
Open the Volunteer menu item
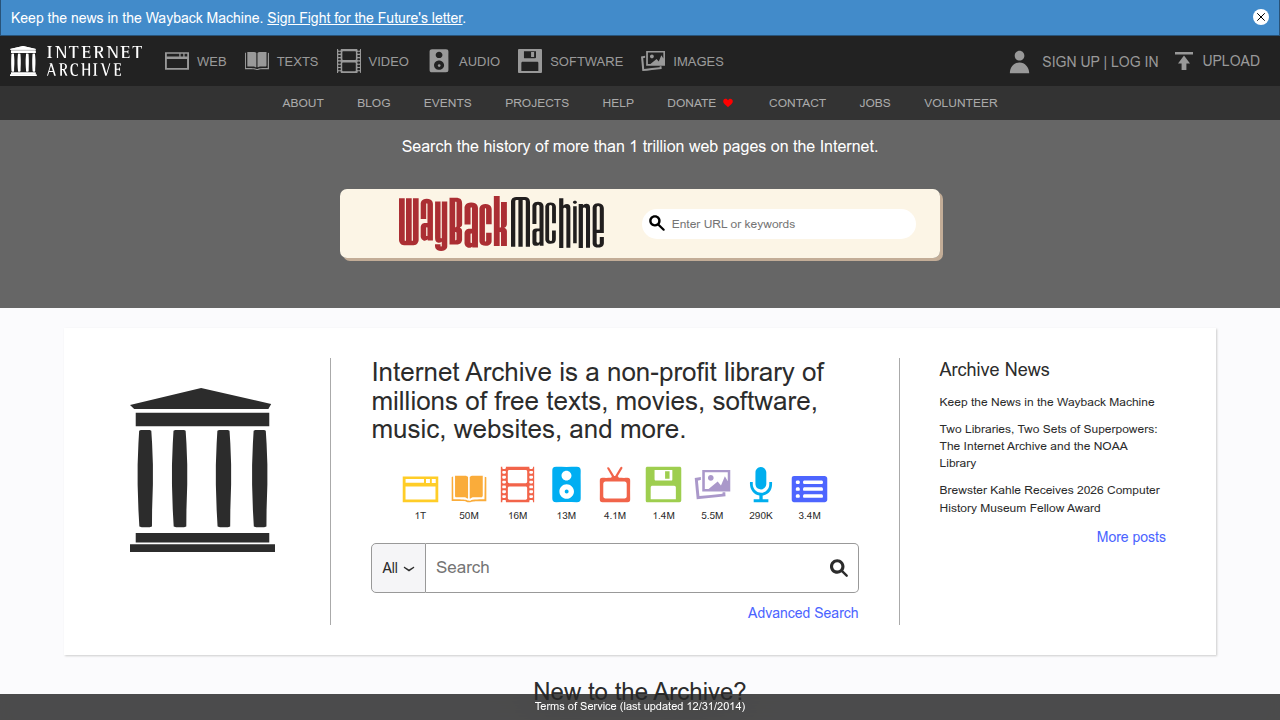[961, 103]
